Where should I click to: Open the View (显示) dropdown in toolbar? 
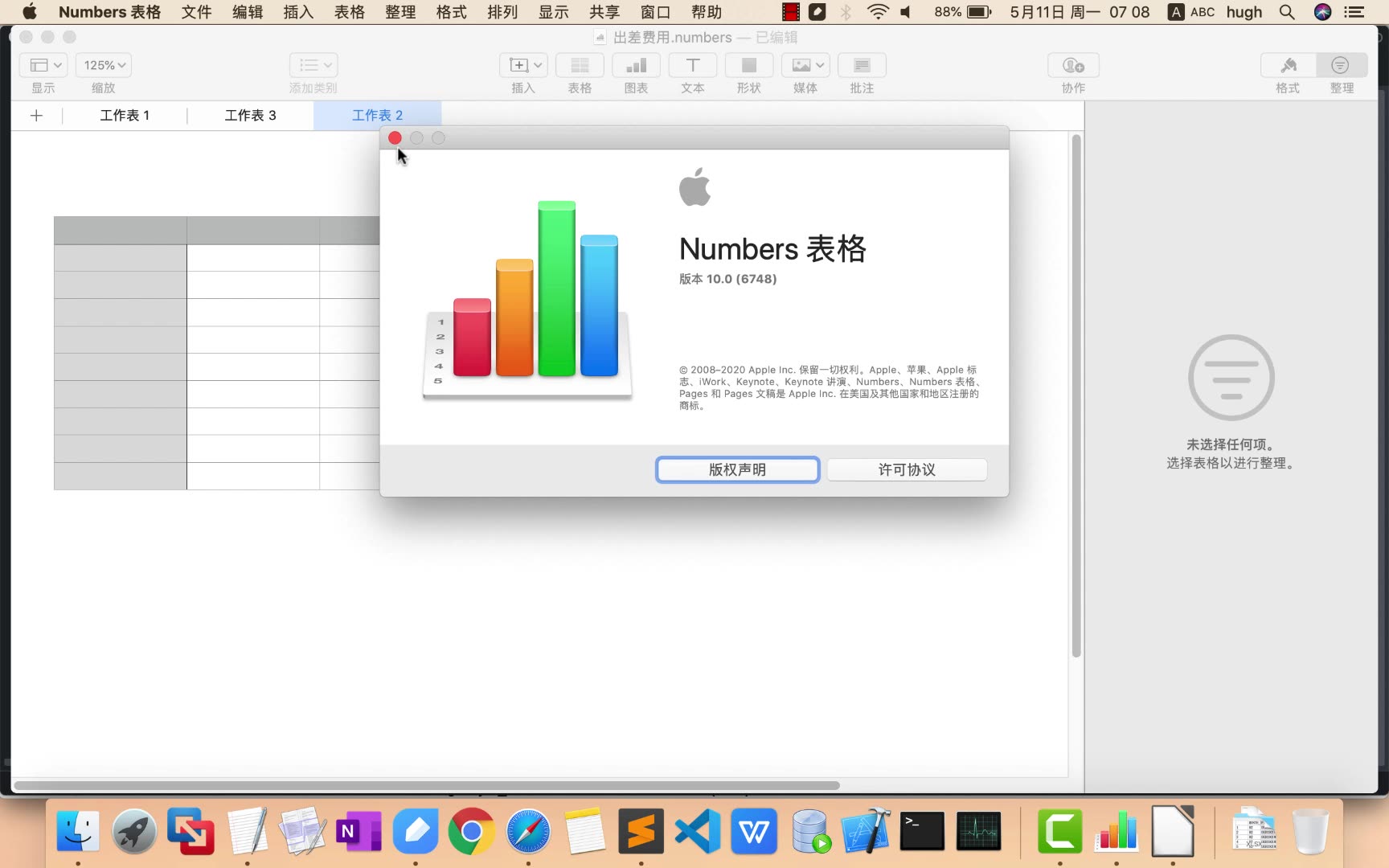(45, 65)
